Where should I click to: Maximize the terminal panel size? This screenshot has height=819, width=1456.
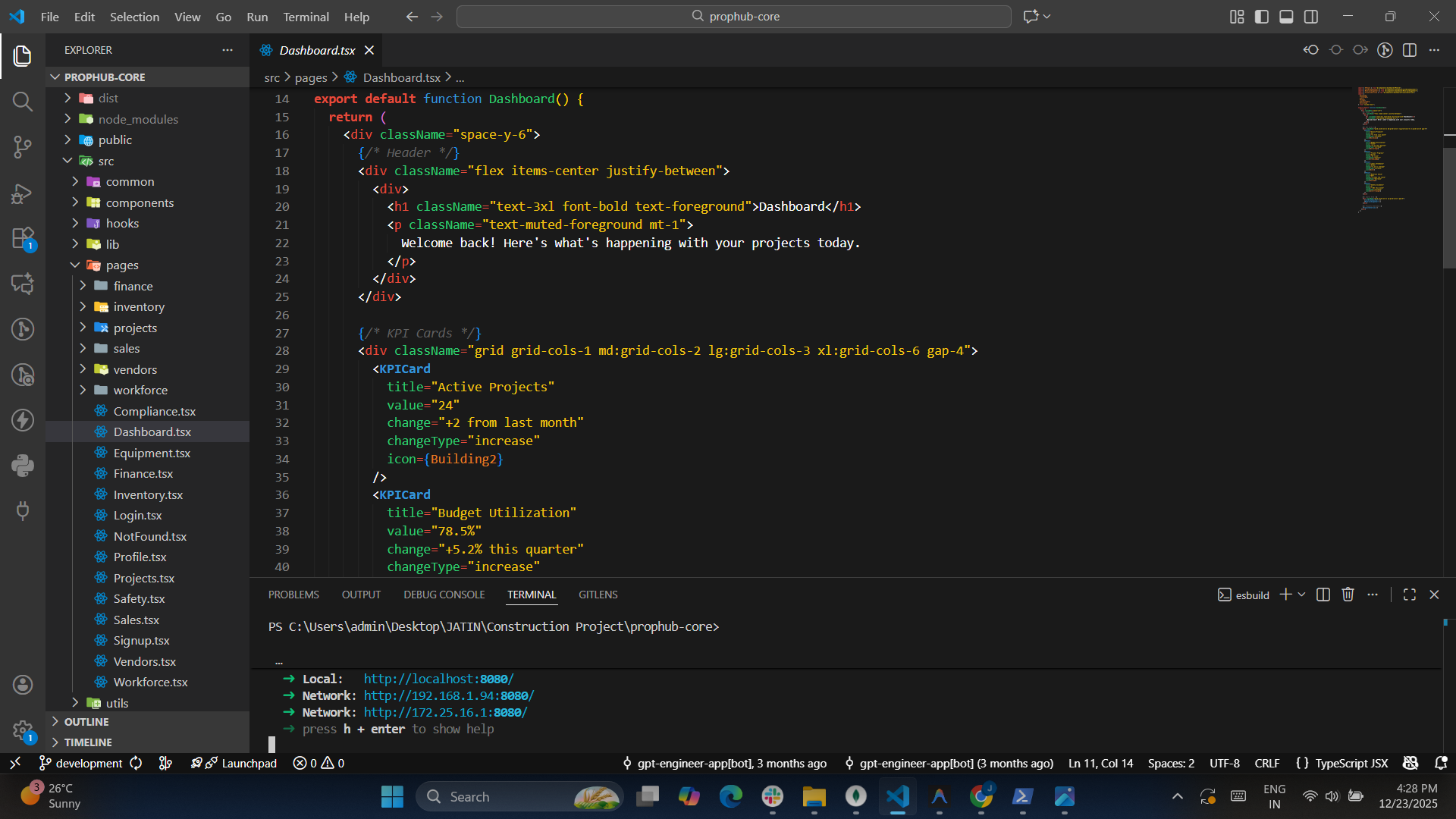coord(1410,595)
